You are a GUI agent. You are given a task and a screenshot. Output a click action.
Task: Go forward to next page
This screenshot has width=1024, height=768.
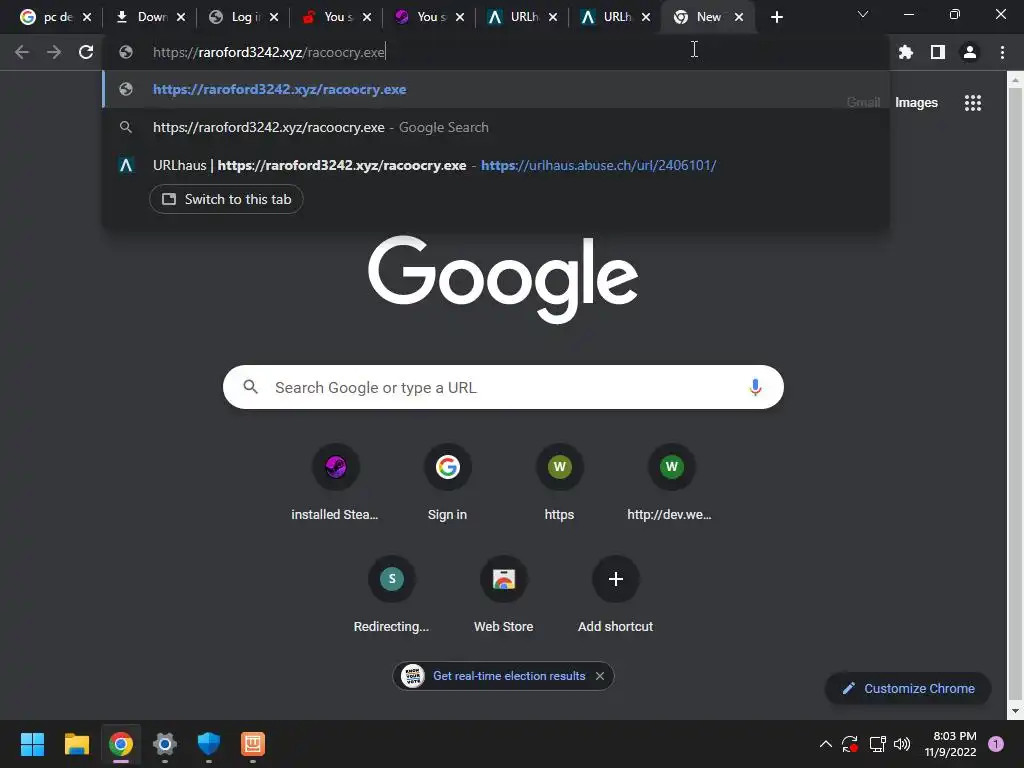pyautogui.click(x=54, y=52)
